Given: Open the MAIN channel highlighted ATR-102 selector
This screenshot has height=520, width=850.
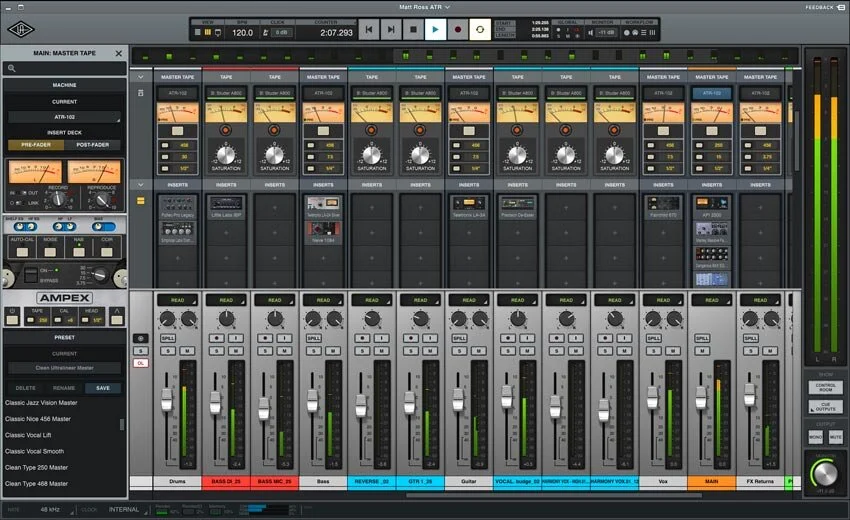Looking at the screenshot, I should coord(712,93).
